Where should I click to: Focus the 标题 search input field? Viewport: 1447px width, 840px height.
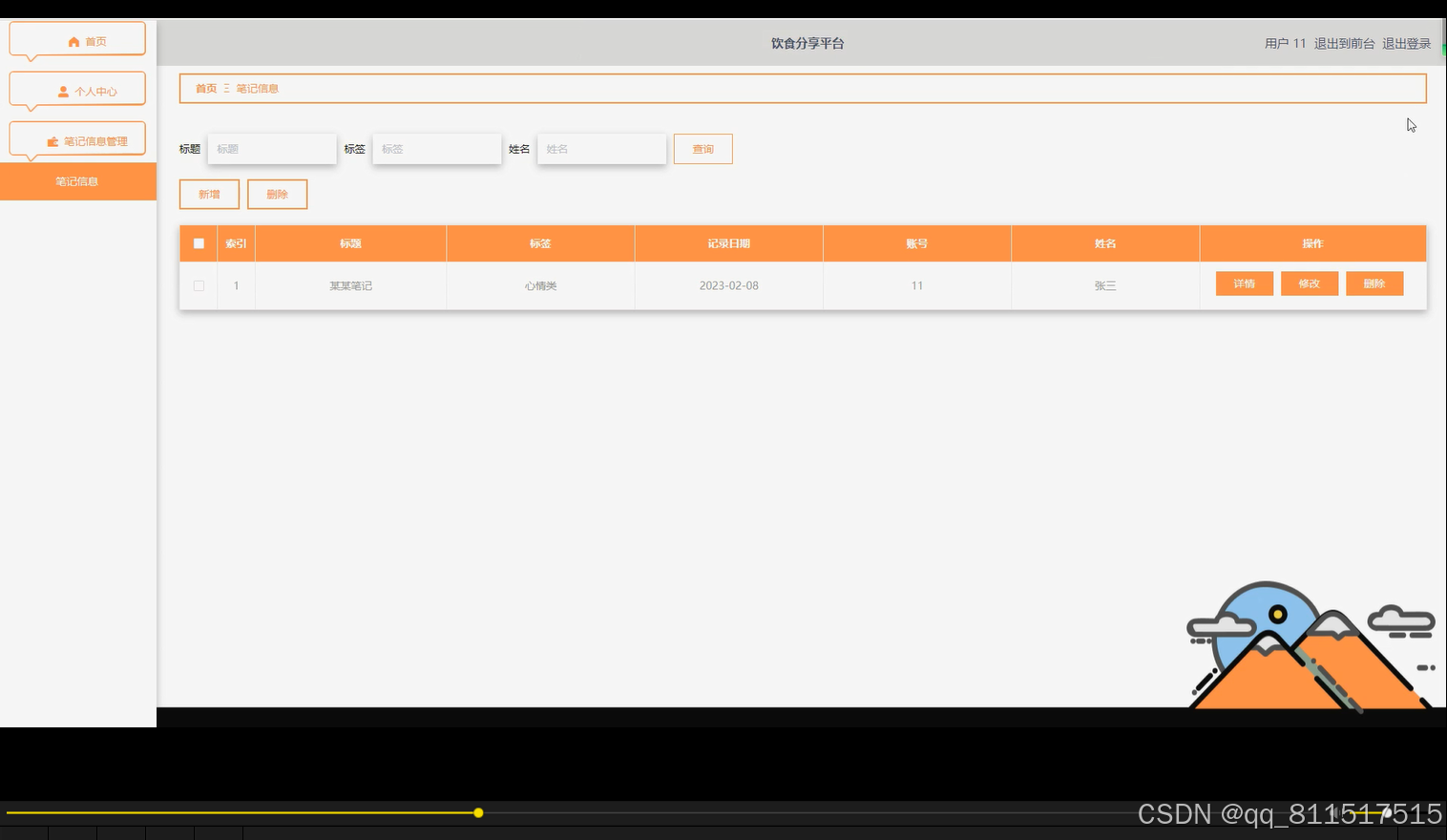[x=272, y=149]
